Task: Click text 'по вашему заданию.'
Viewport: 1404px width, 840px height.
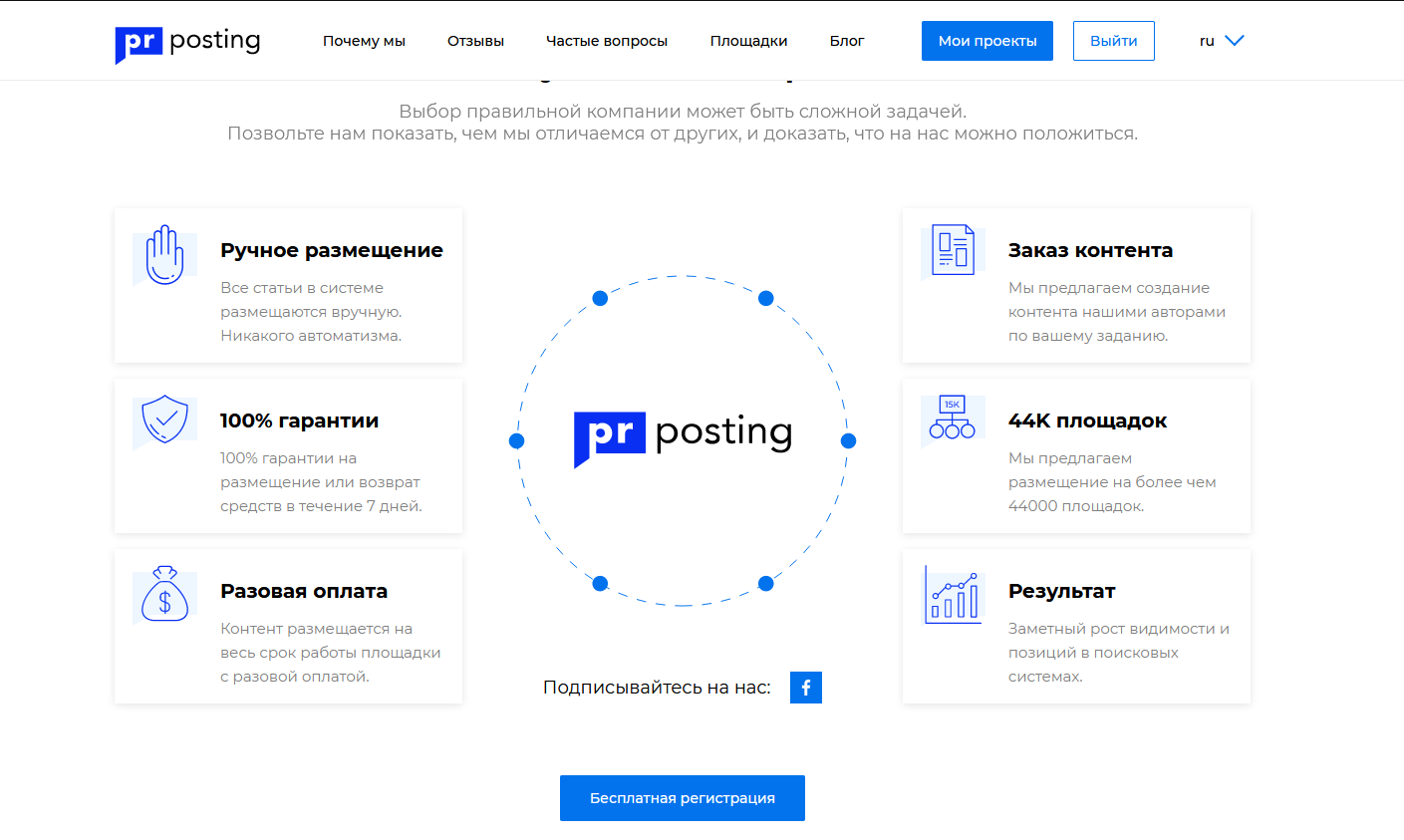Action: click(x=1088, y=336)
